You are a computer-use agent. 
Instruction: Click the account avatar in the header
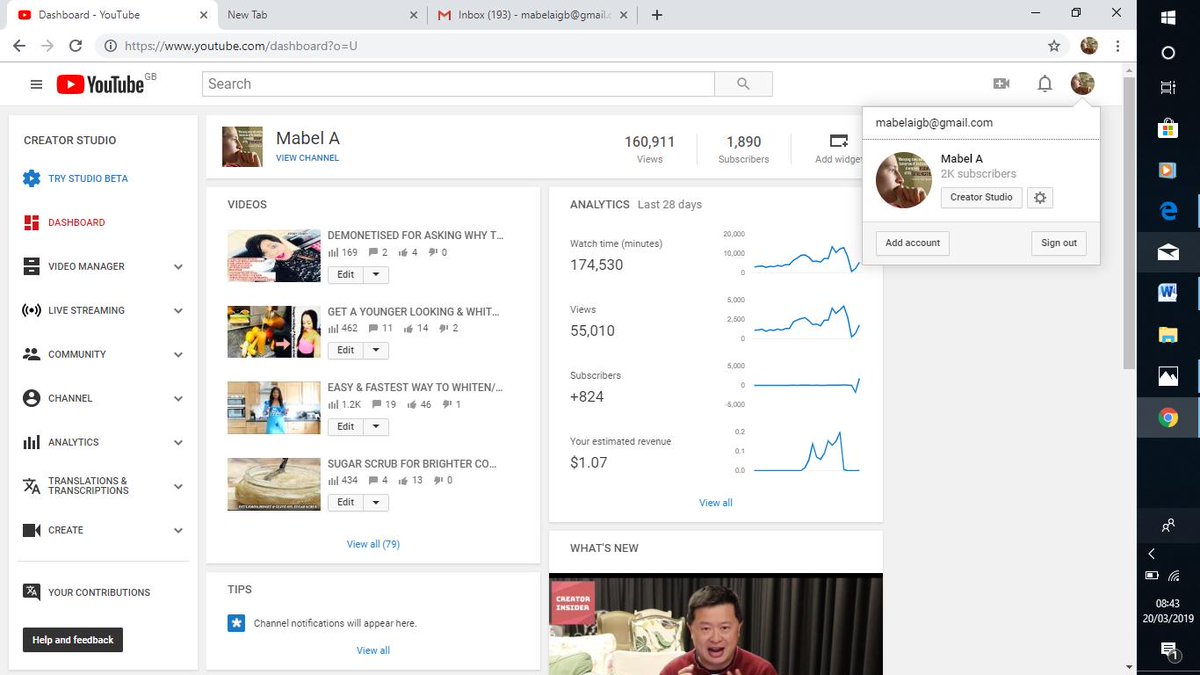(1082, 84)
